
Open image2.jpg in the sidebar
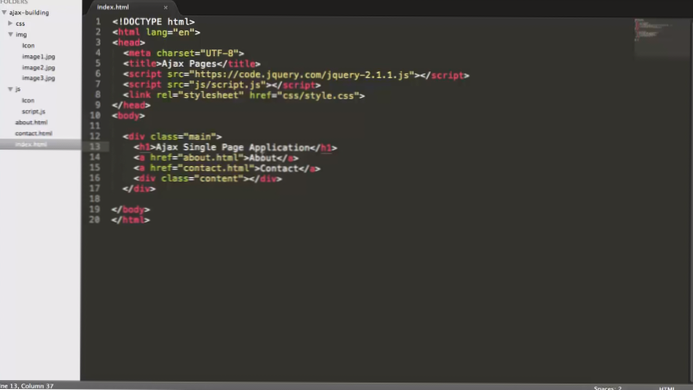[x=38, y=68]
